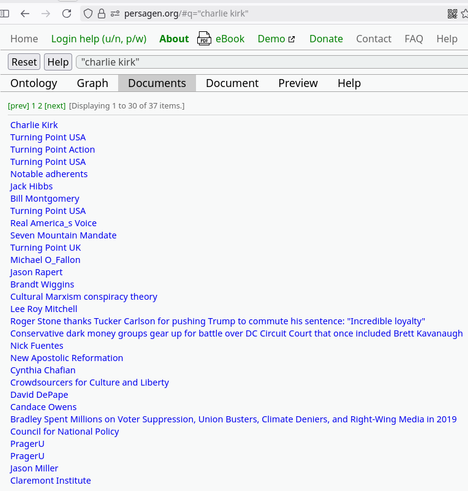This screenshot has height=491, width=468.
Task: Click the [prev] pagination link
Action: (18, 106)
